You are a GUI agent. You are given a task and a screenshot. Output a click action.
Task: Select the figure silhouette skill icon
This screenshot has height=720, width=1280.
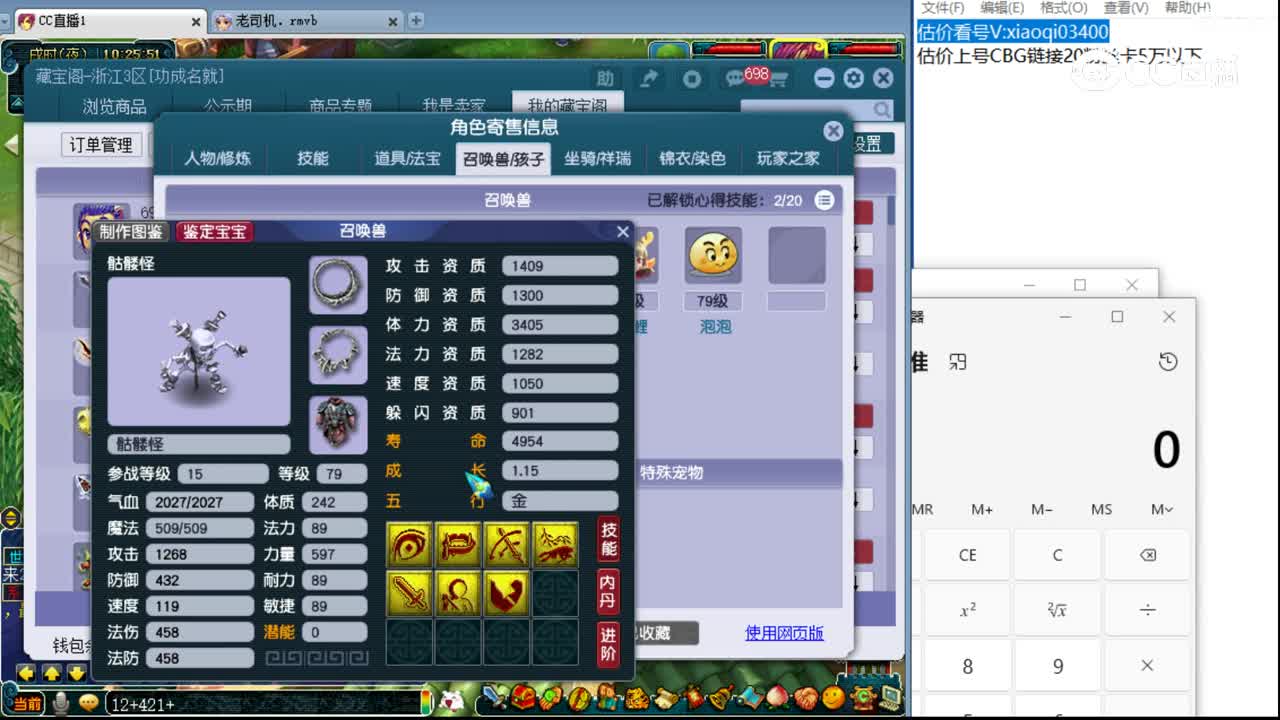[x=458, y=592]
